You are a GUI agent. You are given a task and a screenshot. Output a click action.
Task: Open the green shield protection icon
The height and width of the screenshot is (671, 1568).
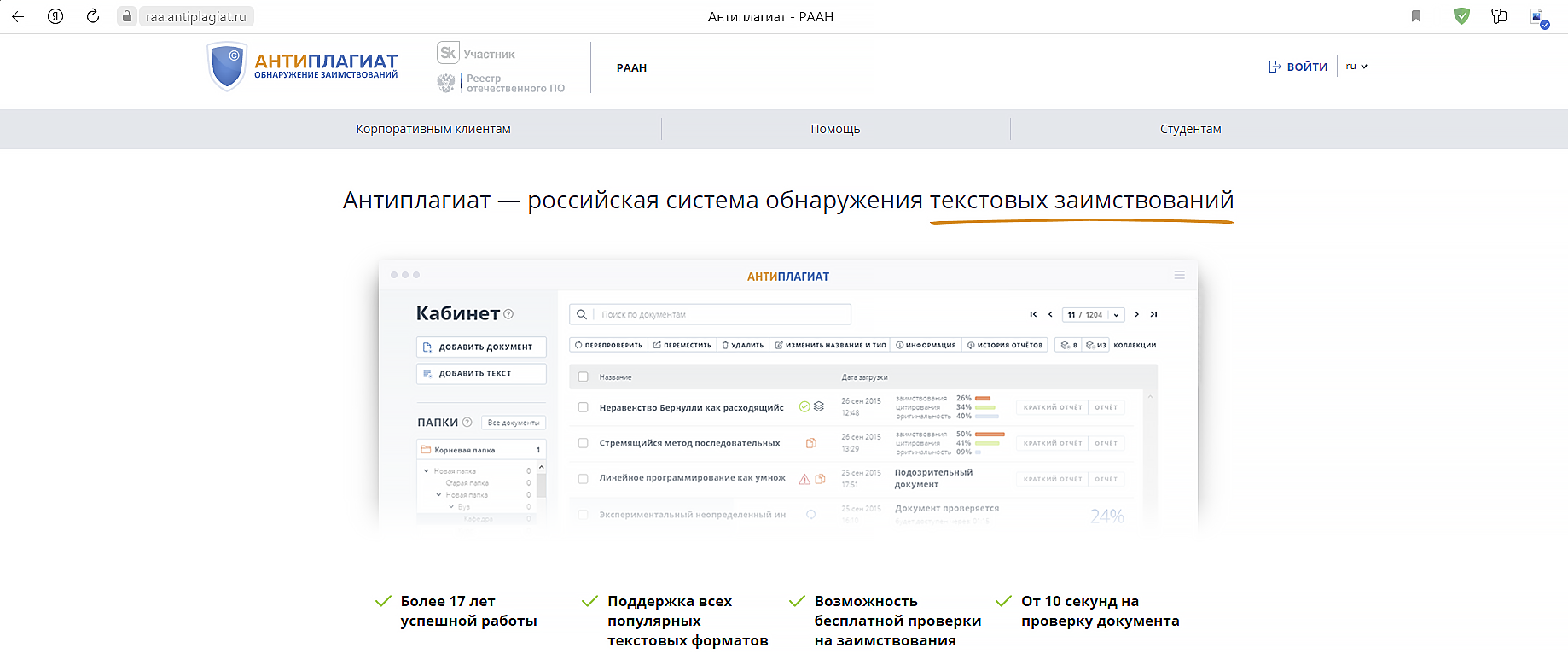(x=1461, y=16)
